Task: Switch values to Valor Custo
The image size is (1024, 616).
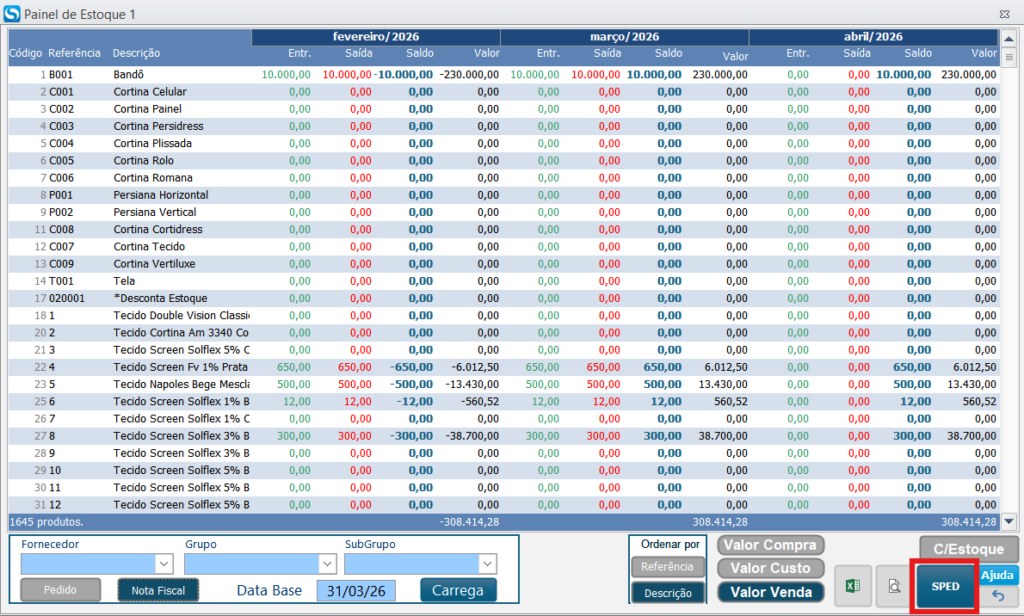Action: (x=770, y=568)
